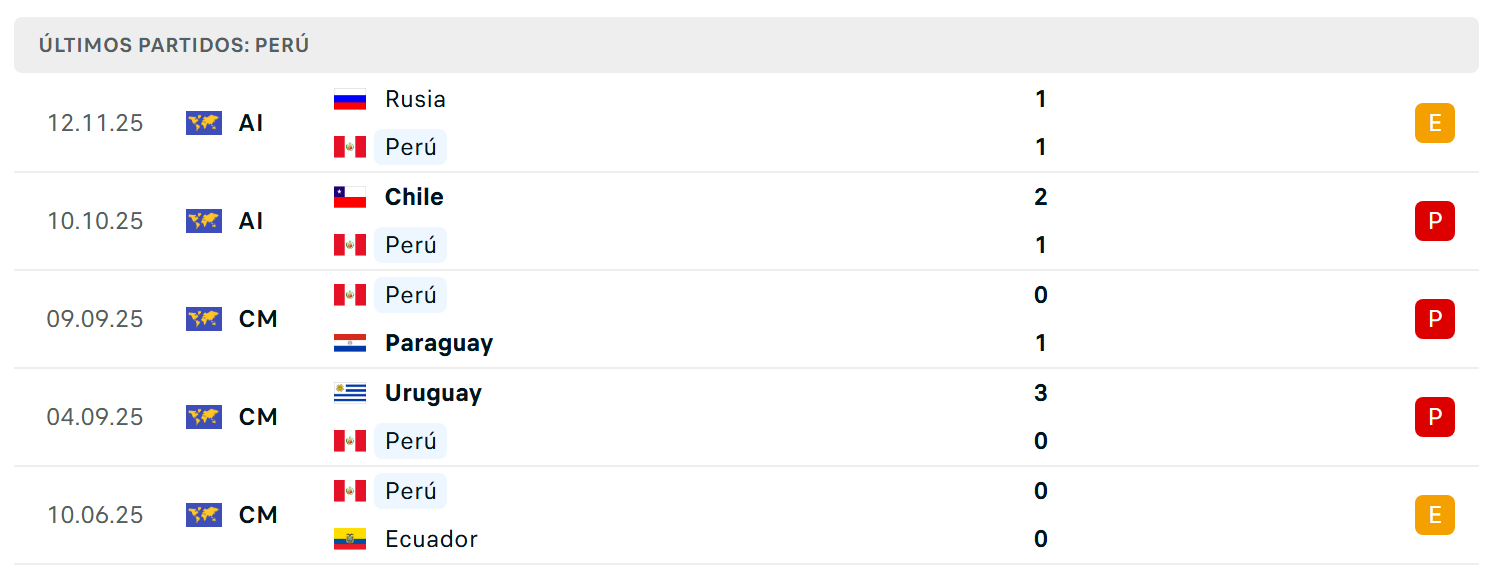Click the orange E badge for Russia match

(1434, 123)
